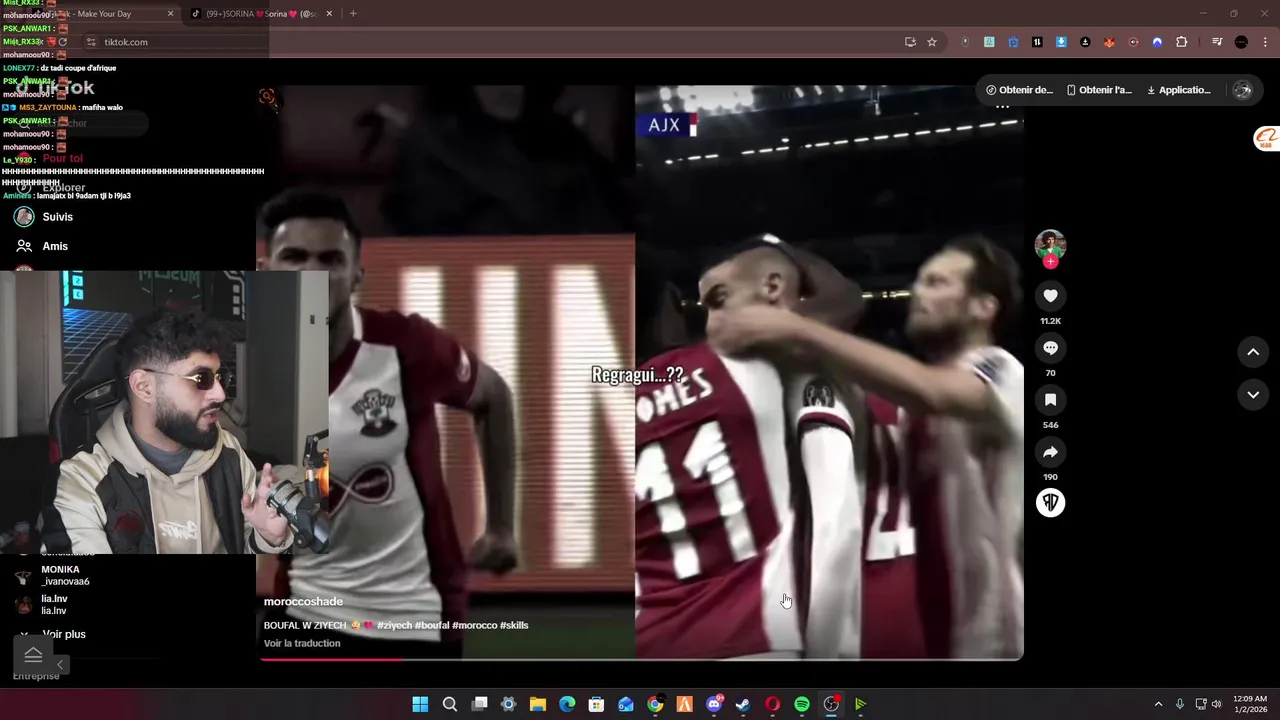Seek along the red video progress bar
Viewport: 1280px width, 720px height.
coord(640,659)
